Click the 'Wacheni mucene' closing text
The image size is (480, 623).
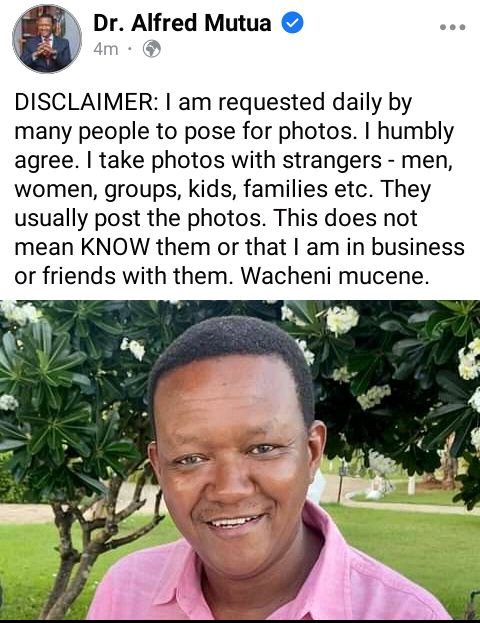pos(335,276)
